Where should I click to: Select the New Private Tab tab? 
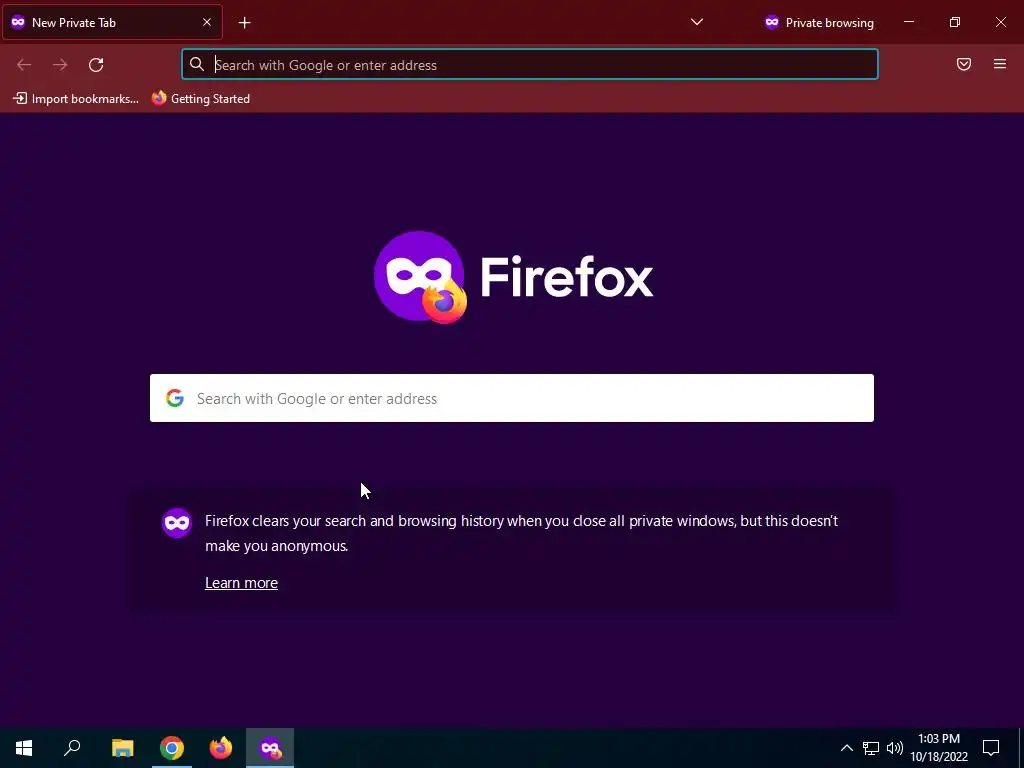click(x=112, y=22)
